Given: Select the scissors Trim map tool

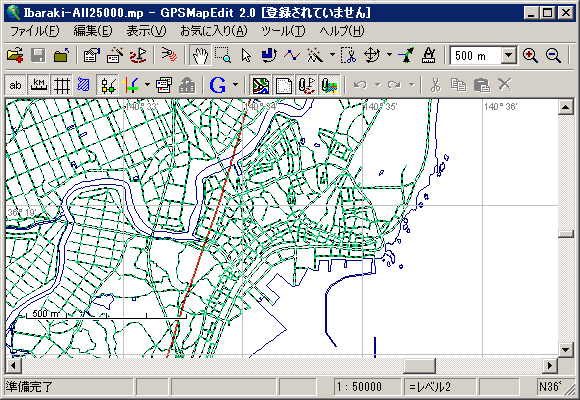Looking at the screenshot, I should click(x=348, y=56).
